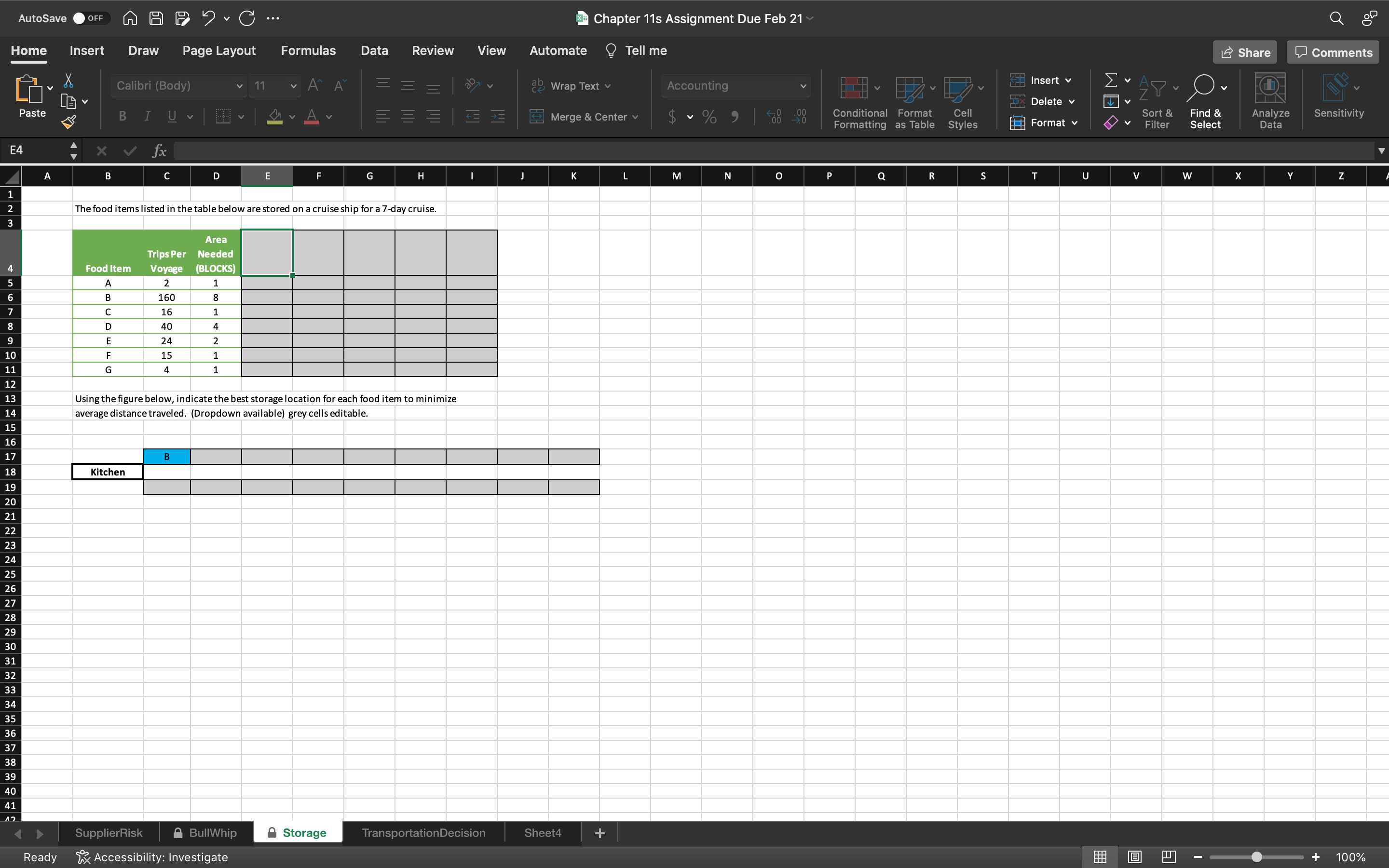Screen dimensions: 1389x868
Task: Switch to Page Break Preview in status bar
Action: (1168, 856)
